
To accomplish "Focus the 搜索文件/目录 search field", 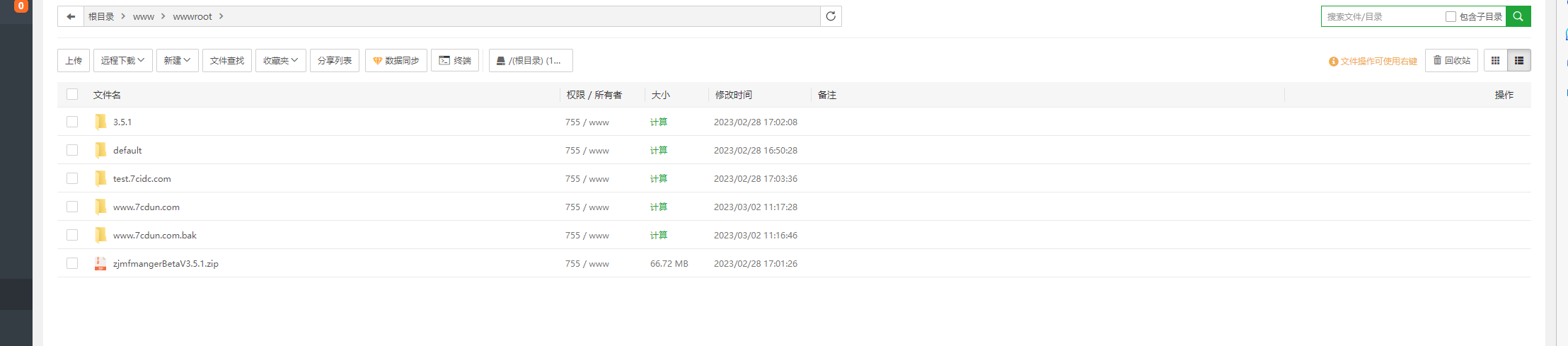I will 1383,16.
